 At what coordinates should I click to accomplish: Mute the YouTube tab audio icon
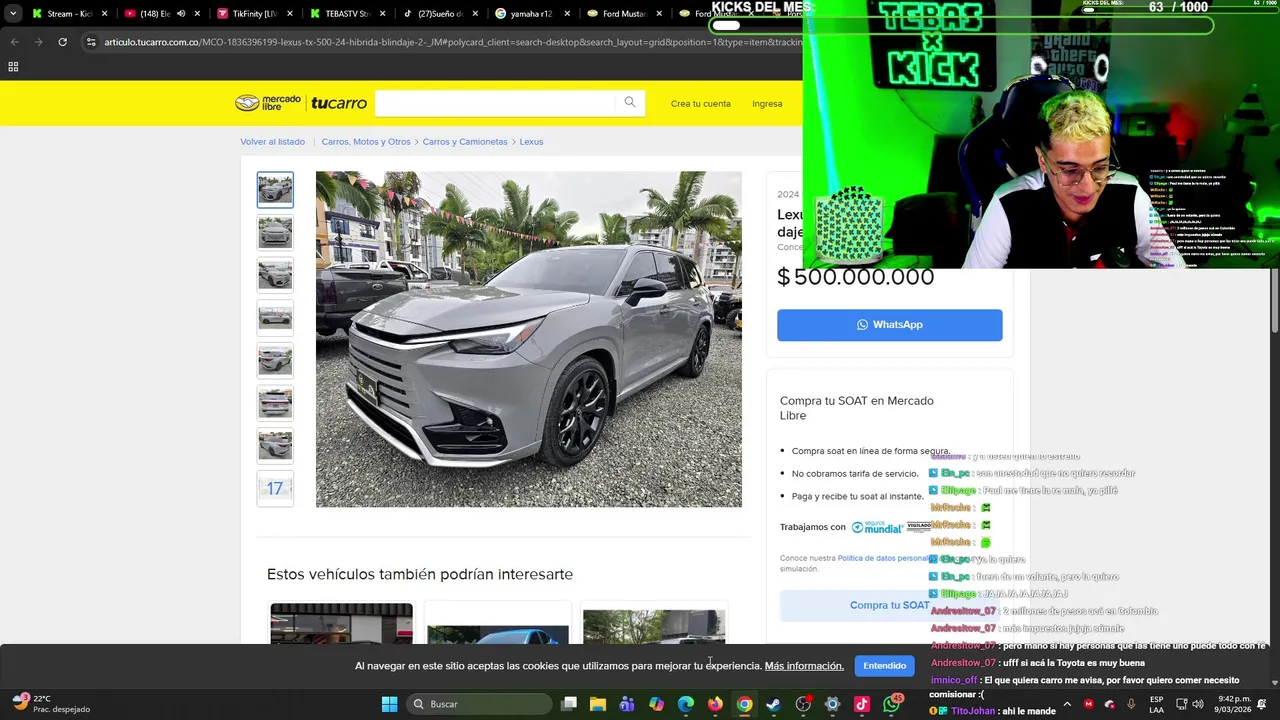[181, 14]
